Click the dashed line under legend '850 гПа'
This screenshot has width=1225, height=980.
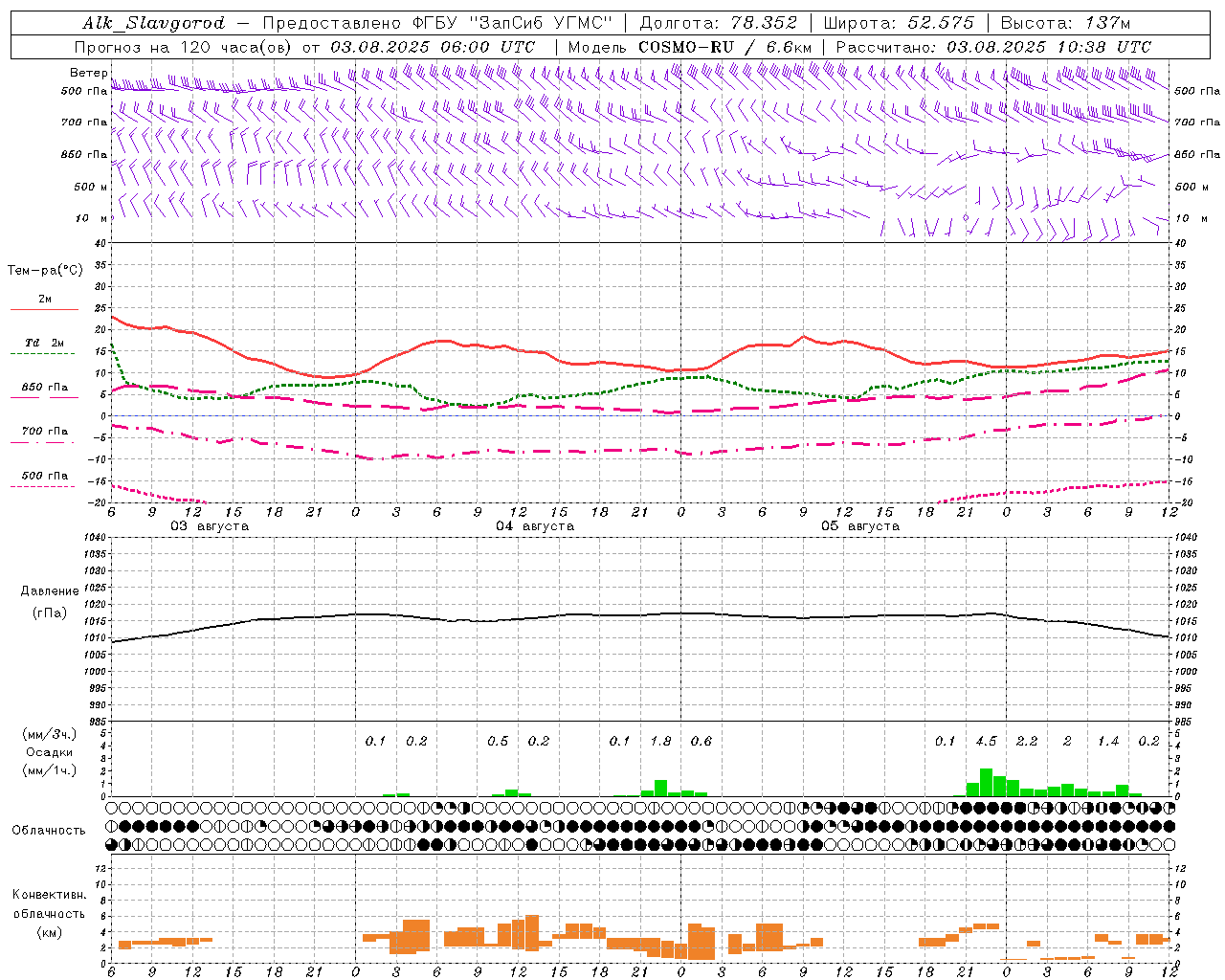click(44, 398)
